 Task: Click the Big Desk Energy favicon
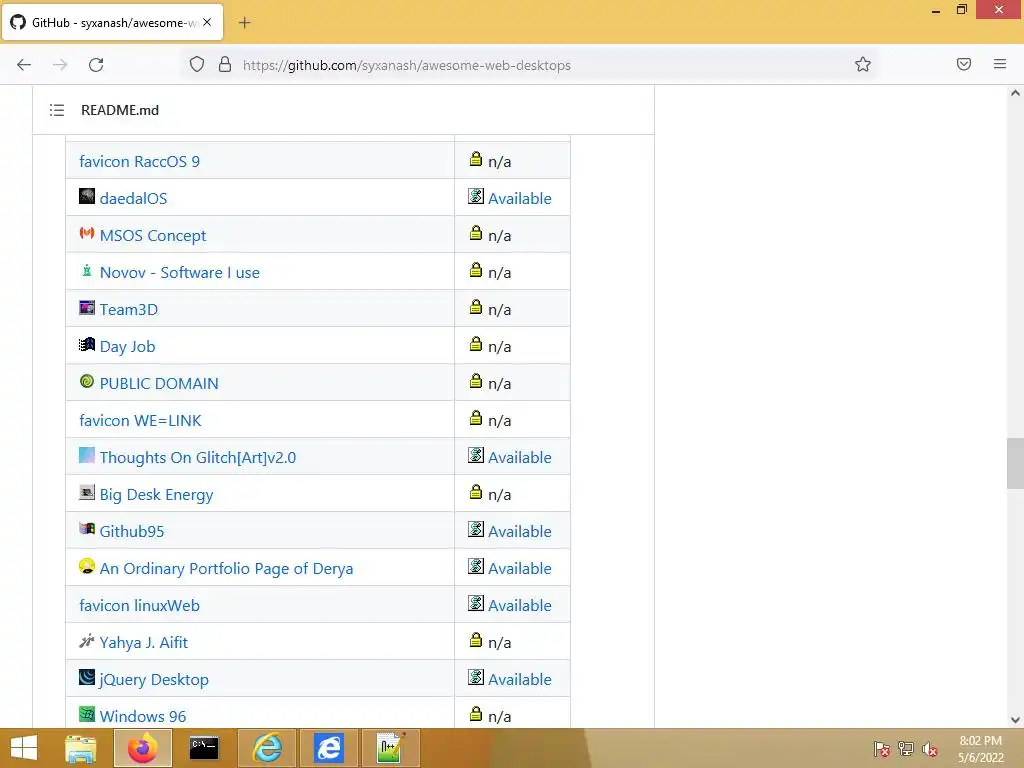coord(87,492)
